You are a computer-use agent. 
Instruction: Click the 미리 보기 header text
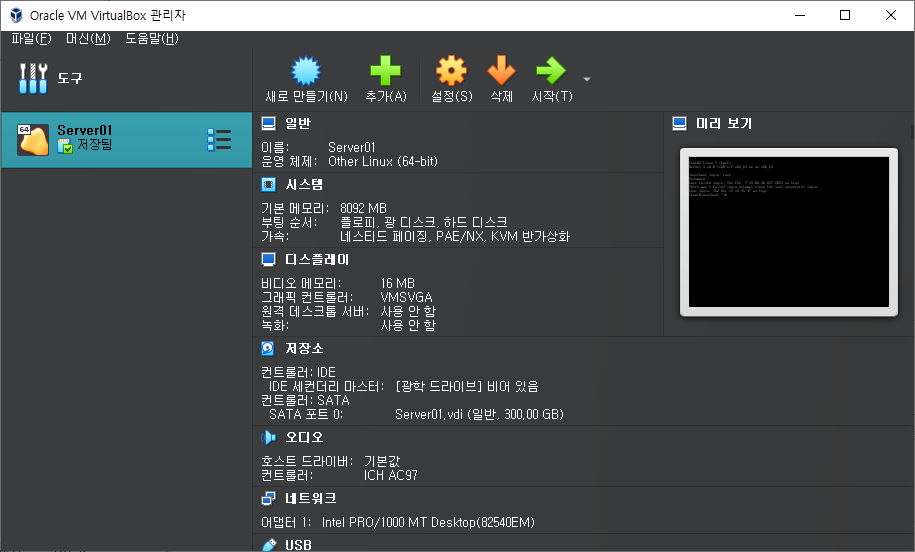[x=724, y=123]
